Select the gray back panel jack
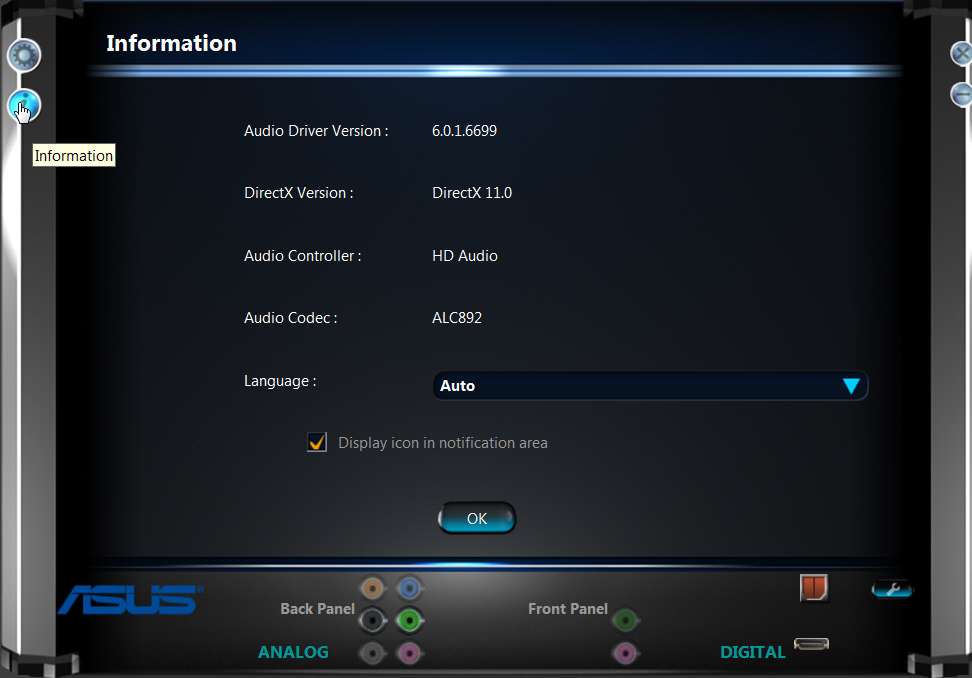This screenshot has width=972, height=678. click(373, 653)
